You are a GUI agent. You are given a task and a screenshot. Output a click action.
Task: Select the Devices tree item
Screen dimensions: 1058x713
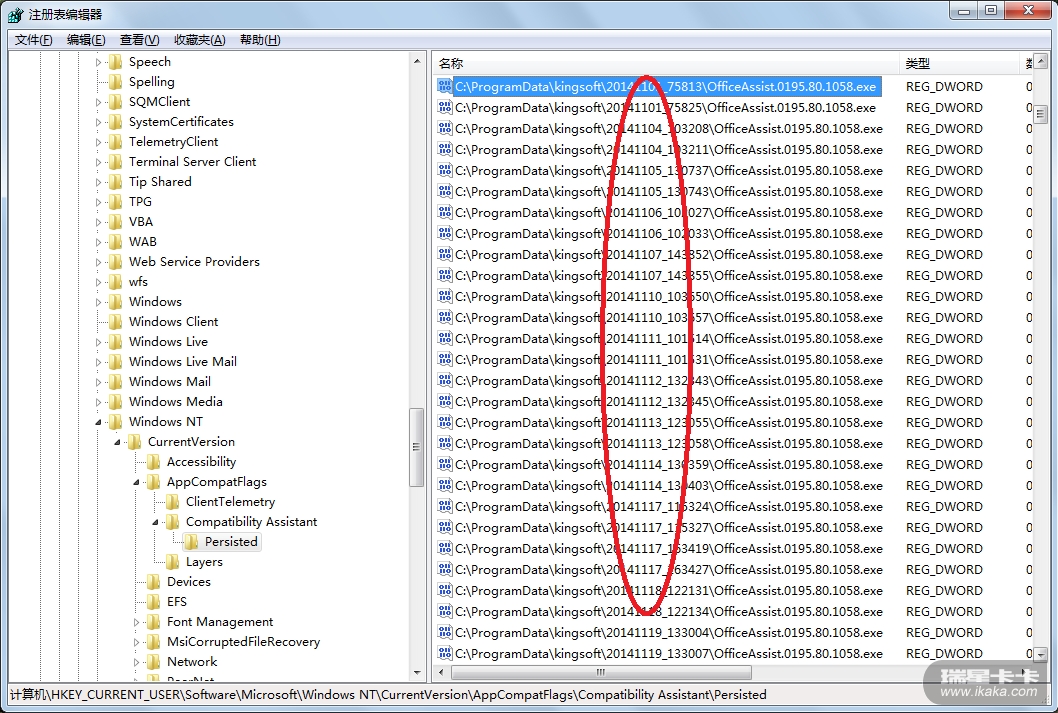click(x=188, y=581)
